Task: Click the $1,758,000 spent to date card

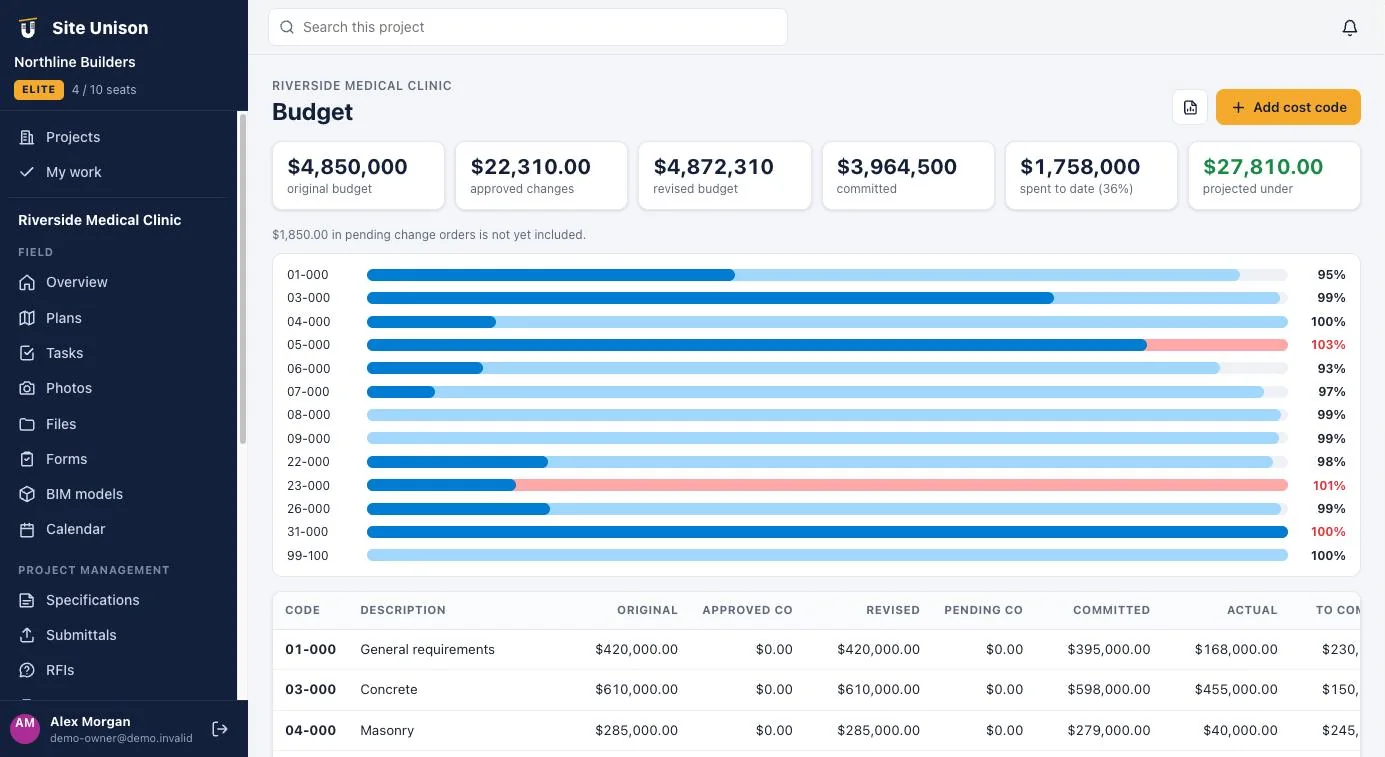Action: coord(1091,176)
